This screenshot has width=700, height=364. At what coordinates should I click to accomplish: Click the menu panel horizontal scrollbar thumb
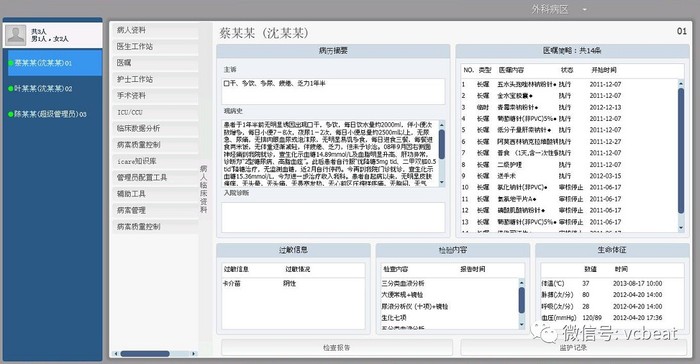pyautogui.click(x=145, y=354)
